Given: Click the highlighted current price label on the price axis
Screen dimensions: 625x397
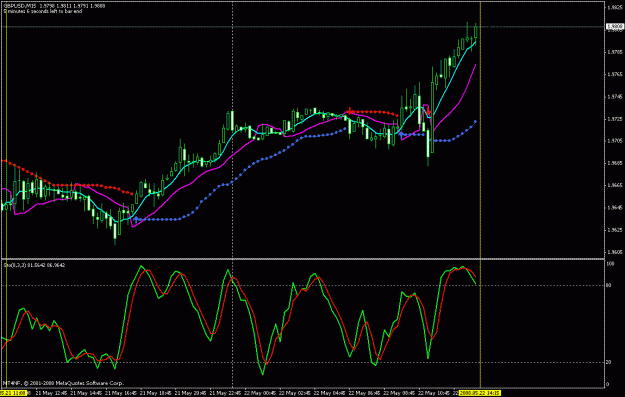Looking at the screenshot, I should click(x=615, y=27).
